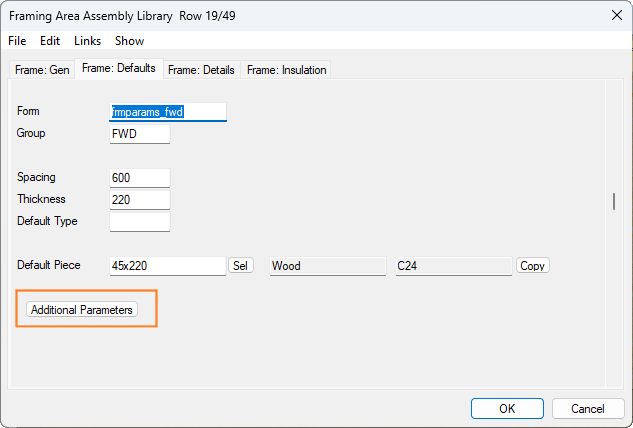Switch to the Frame: Details tab
Image resolution: width=633 pixels, height=428 pixels.
click(x=201, y=70)
